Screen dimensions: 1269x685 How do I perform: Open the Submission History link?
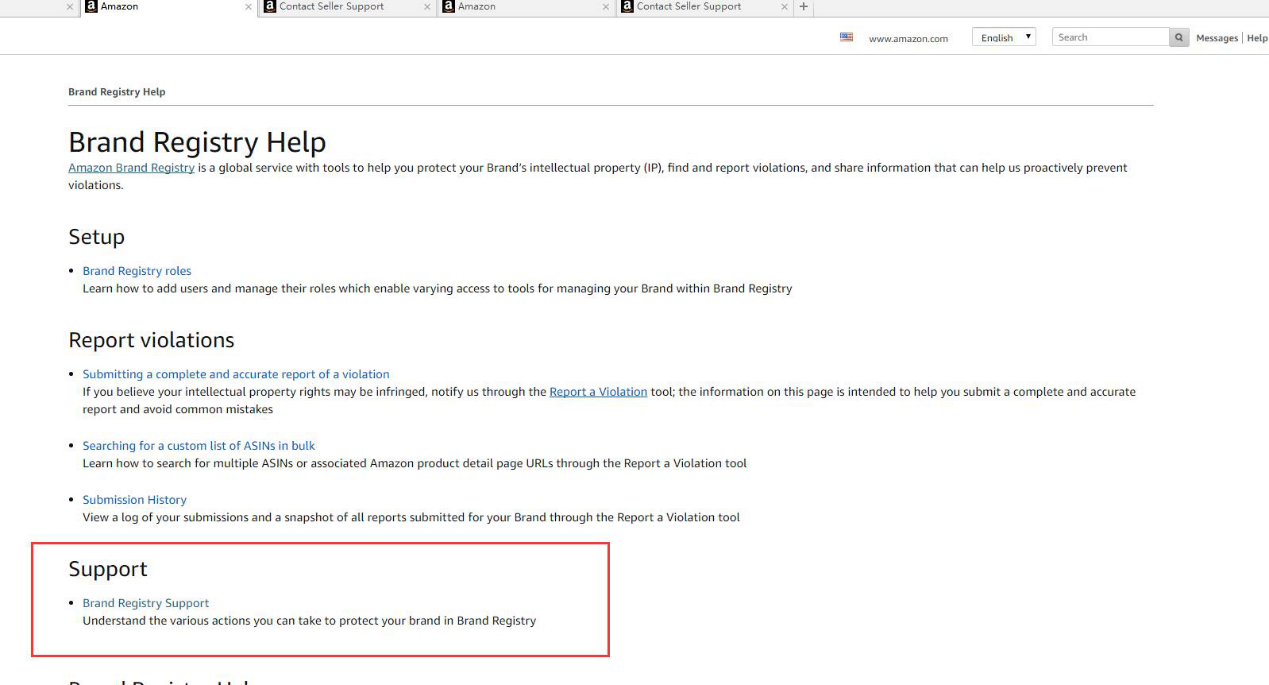click(x=134, y=500)
